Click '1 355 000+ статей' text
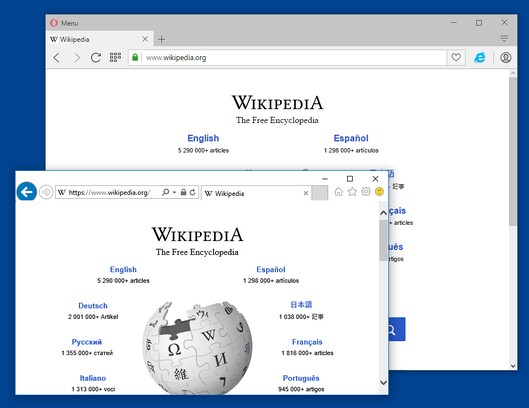This screenshot has height=408, width=529. point(87,353)
